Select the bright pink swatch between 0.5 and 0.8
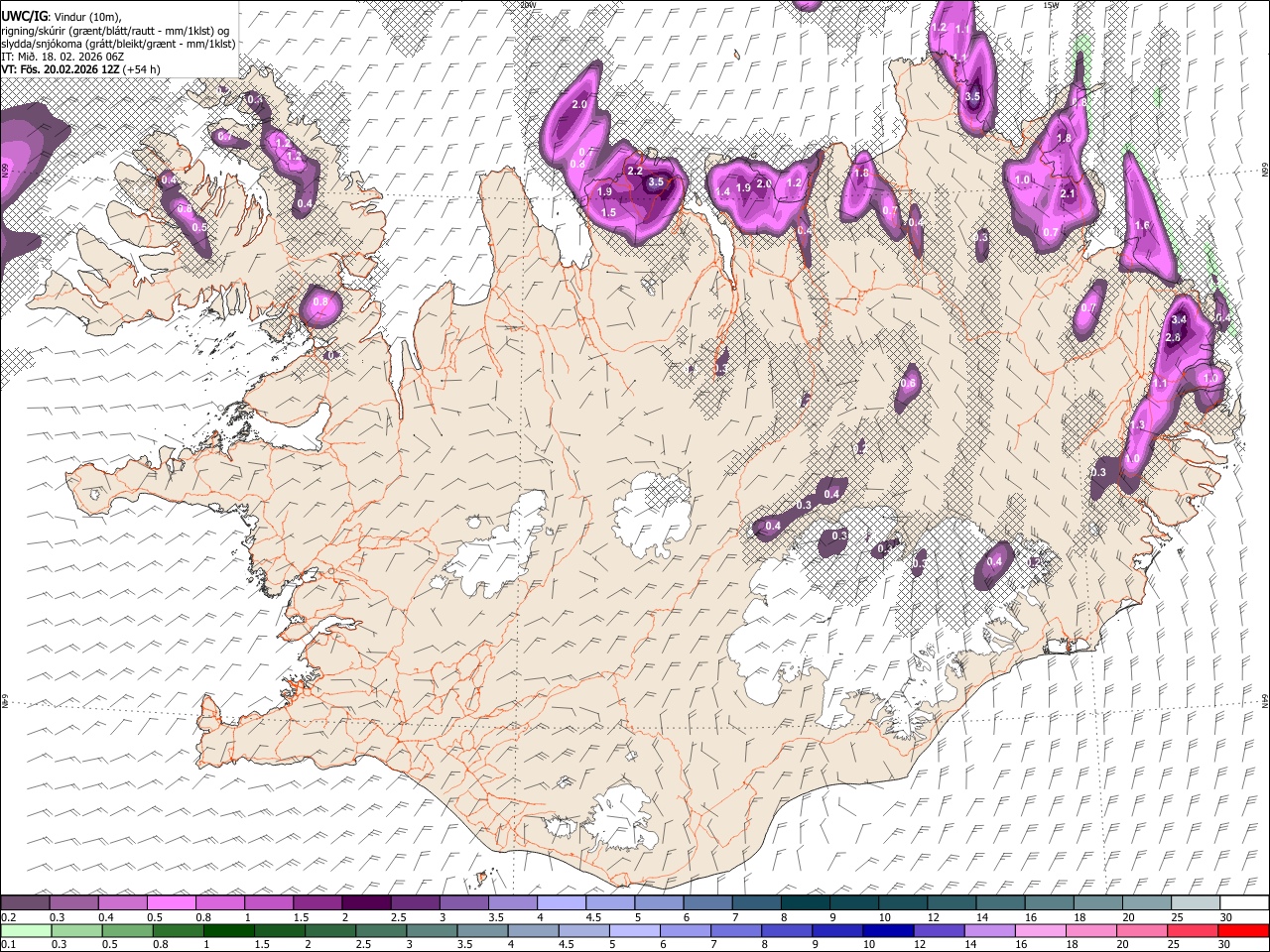Screen dimensions: 1270x952 point(171,903)
